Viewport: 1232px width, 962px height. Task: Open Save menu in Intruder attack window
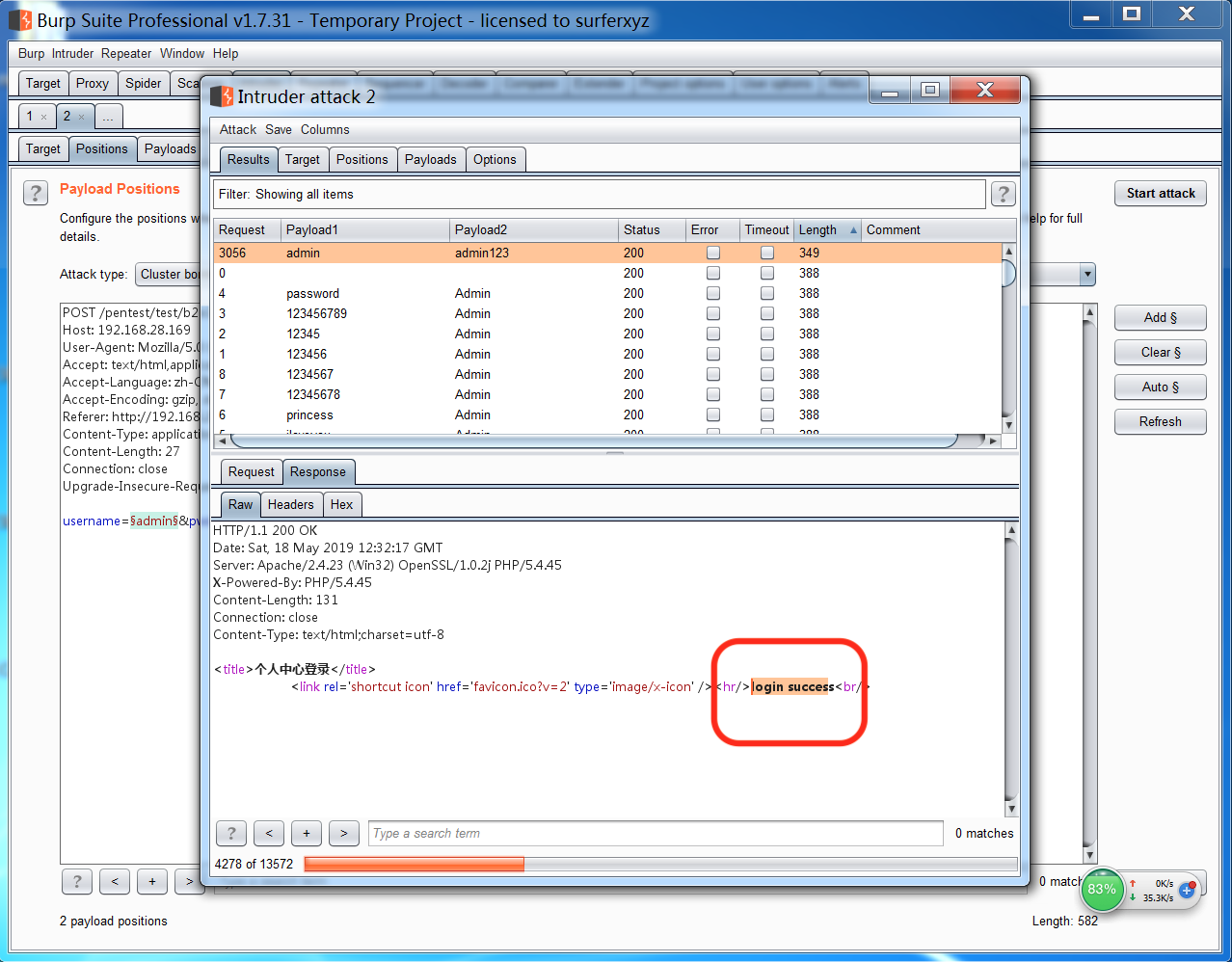click(279, 129)
